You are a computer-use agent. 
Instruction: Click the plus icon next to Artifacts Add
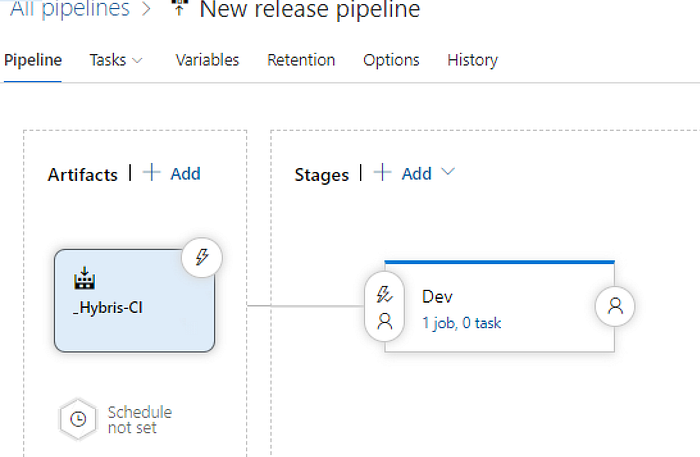click(152, 173)
